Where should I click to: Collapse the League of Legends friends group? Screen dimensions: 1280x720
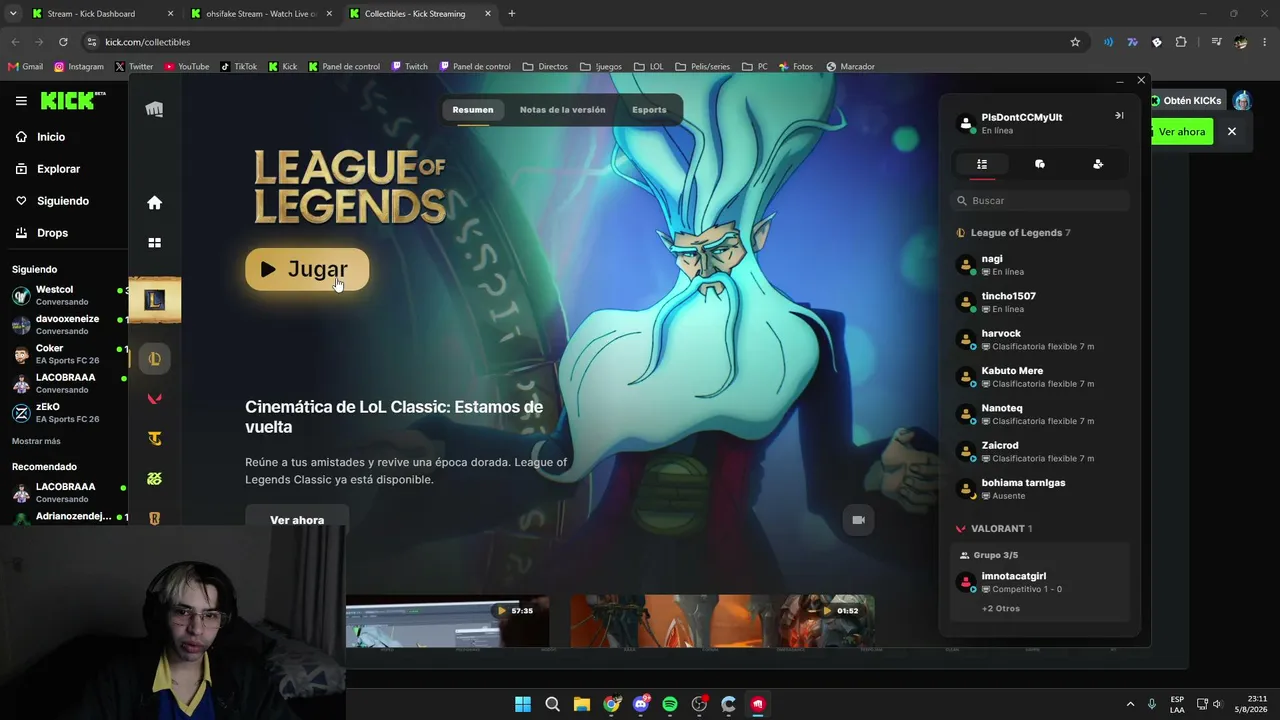tap(1014, 233)
